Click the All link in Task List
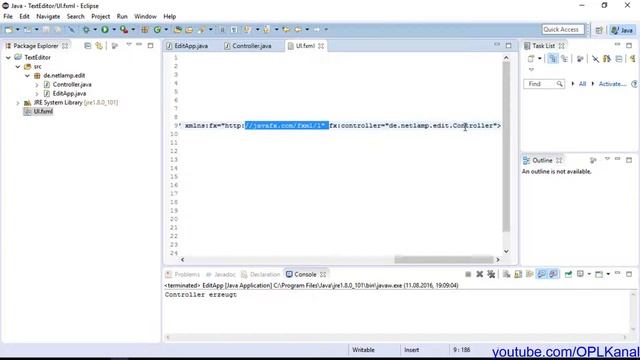 582,84
